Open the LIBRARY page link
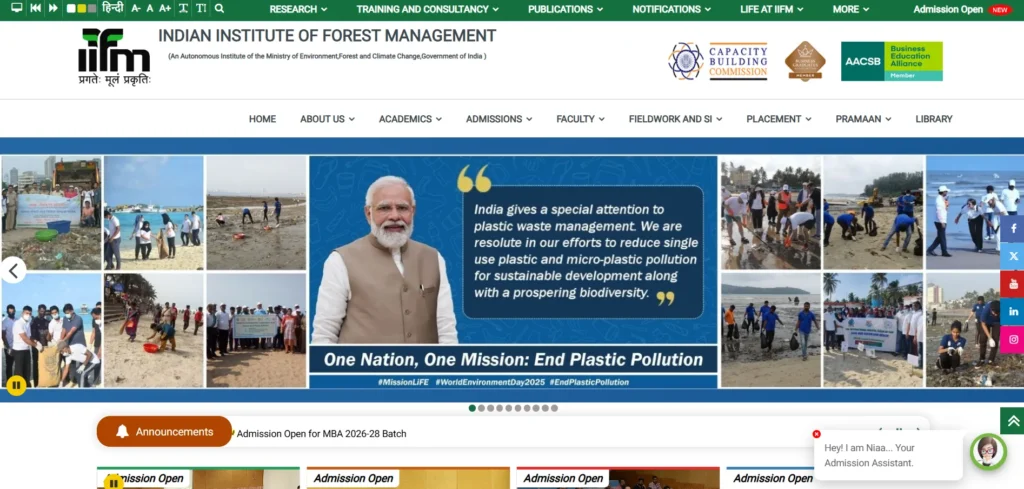The image size is (1024, 489). coord(934,119)
